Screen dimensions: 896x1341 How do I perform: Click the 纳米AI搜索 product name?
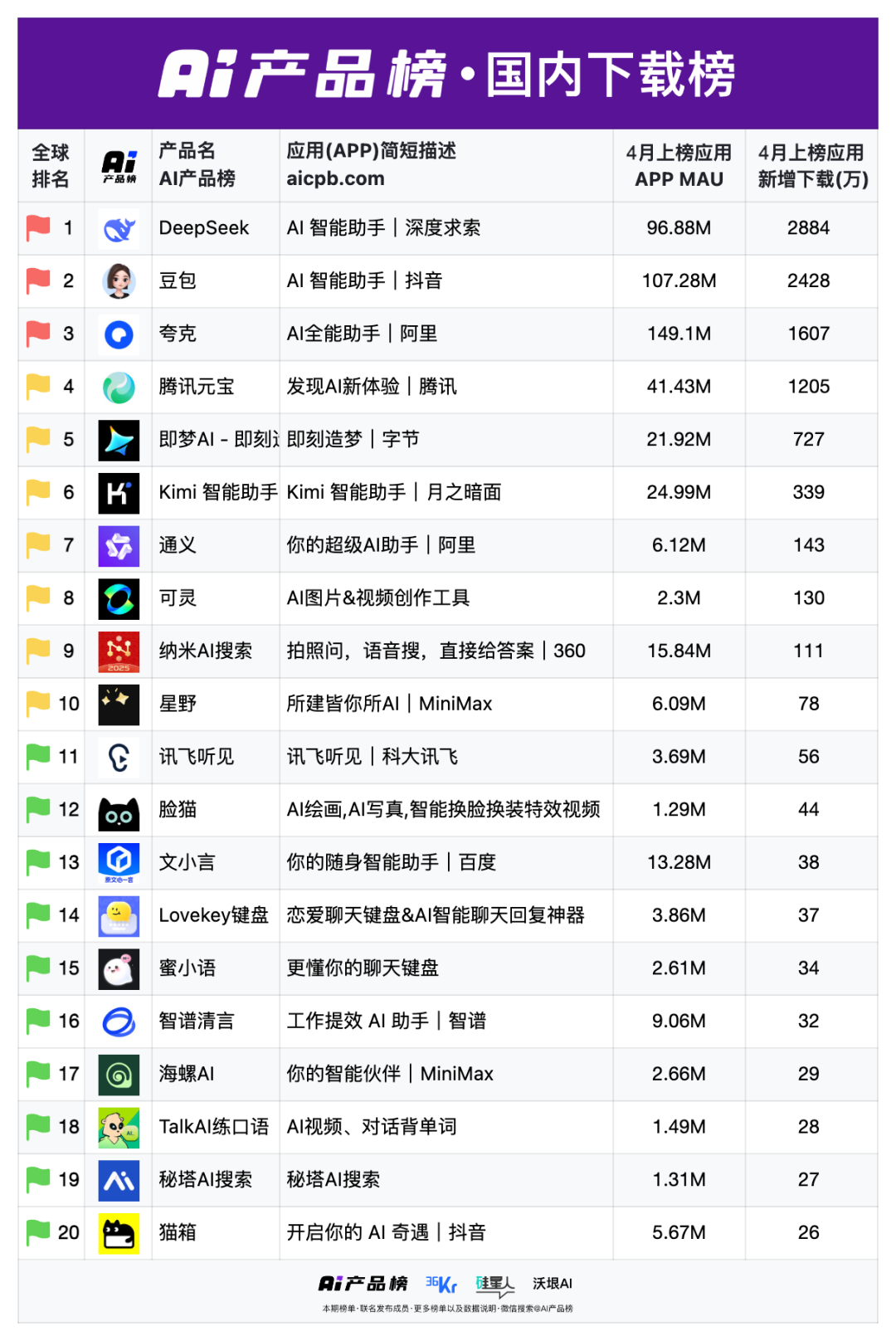206,651
